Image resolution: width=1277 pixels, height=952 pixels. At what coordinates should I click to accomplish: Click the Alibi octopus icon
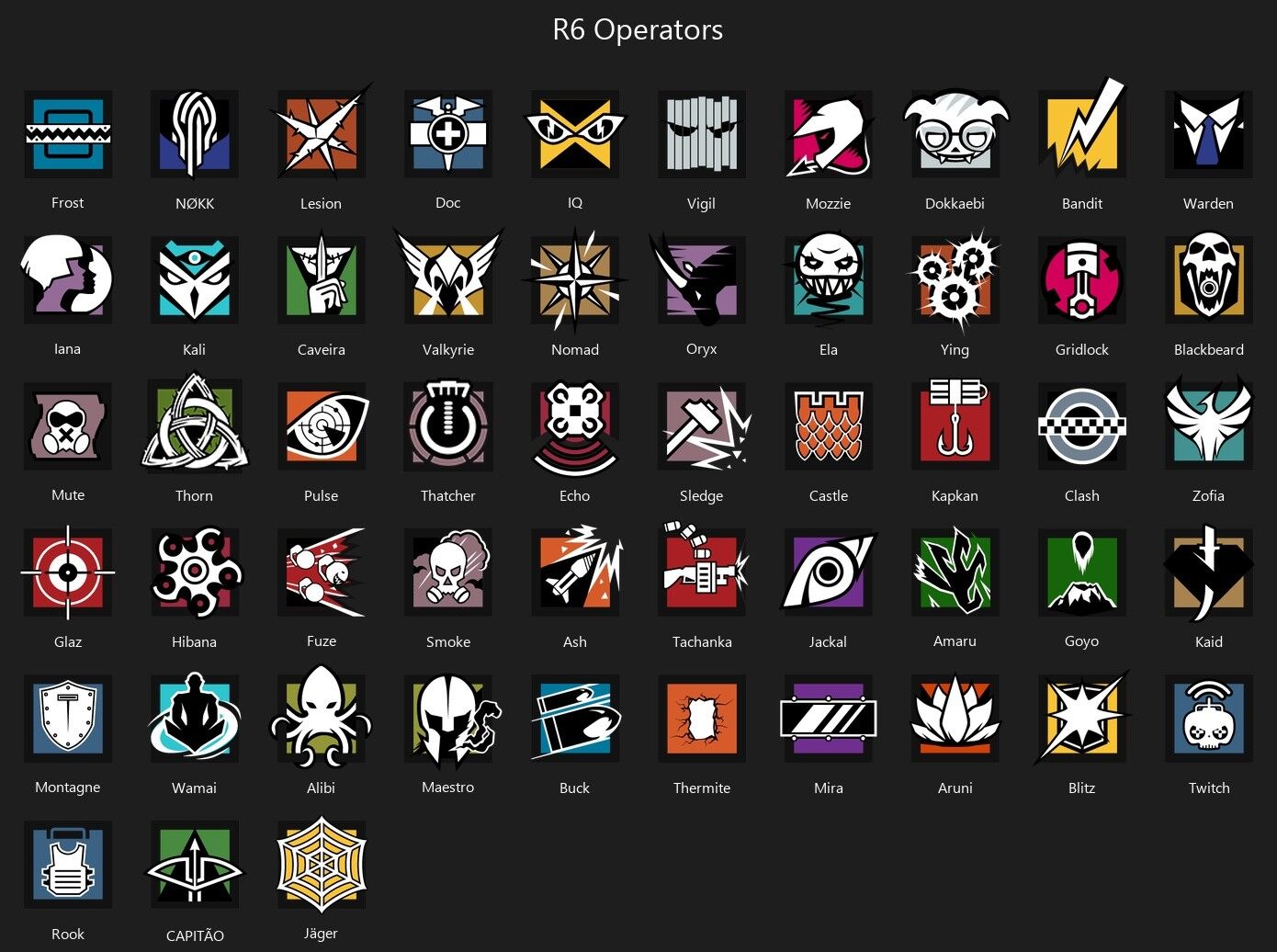coord(322,716)
